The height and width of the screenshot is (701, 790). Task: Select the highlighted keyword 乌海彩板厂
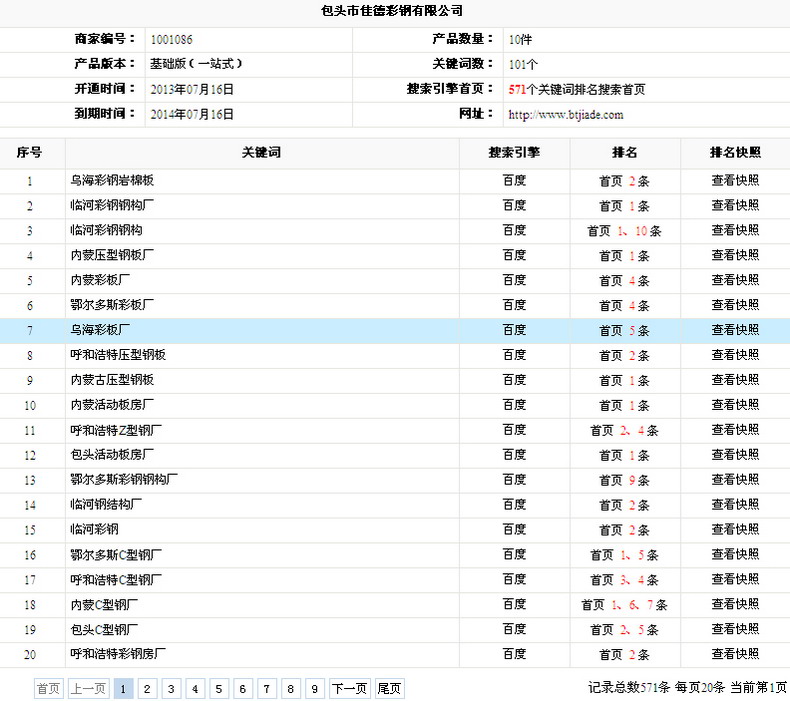(x=100, y=330)
